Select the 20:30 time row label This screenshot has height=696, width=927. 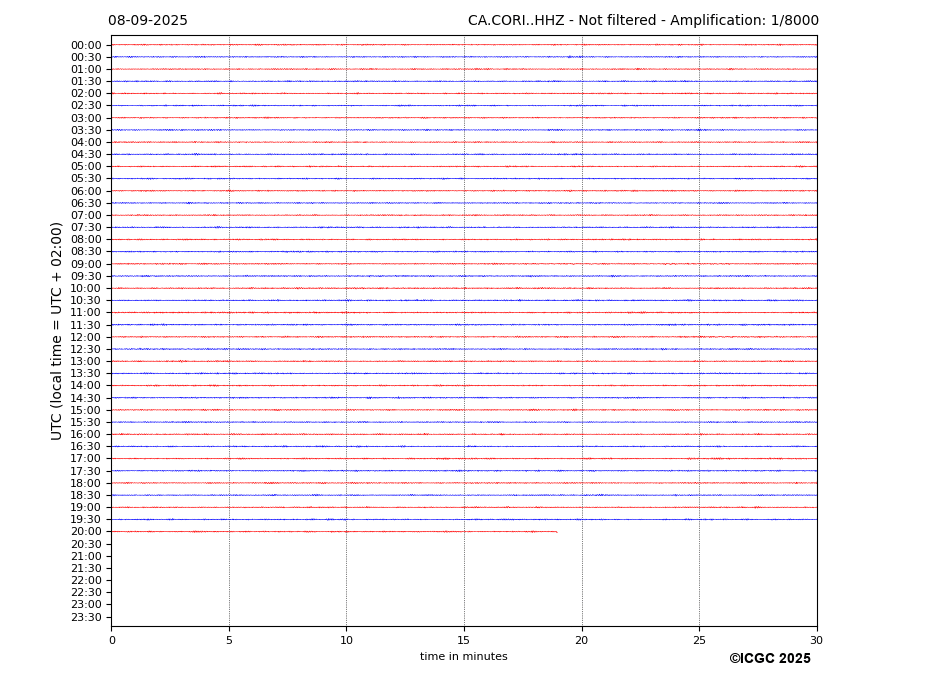(x=86, y=544)
